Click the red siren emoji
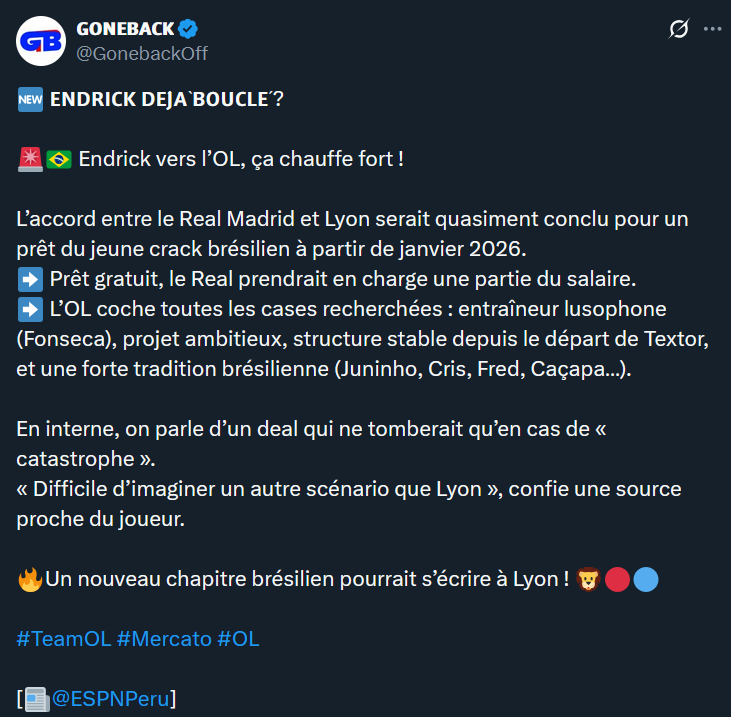The image size is (731, 717). 29,159
